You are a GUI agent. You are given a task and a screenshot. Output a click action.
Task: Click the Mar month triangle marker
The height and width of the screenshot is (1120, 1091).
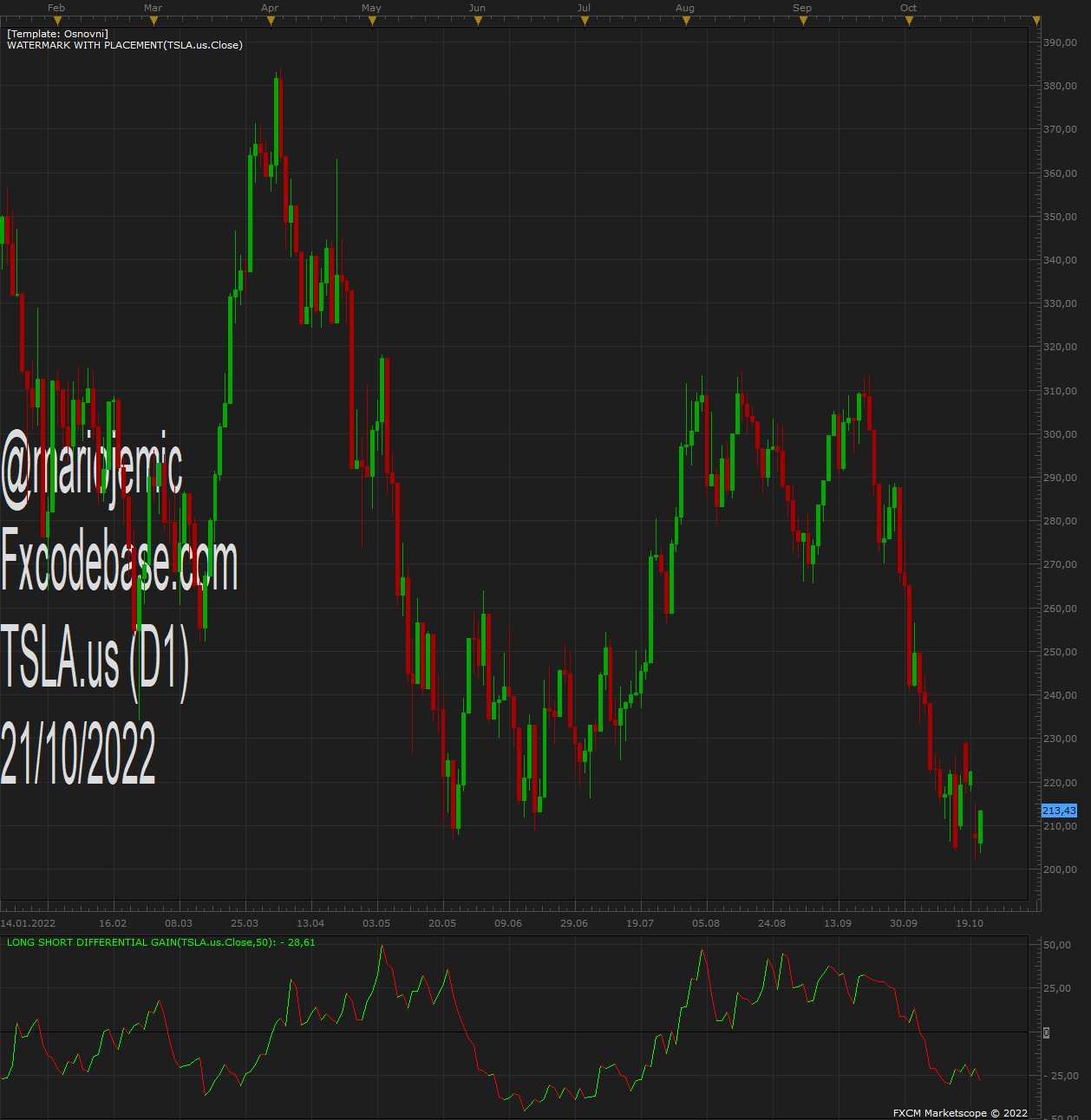(154, 21)
